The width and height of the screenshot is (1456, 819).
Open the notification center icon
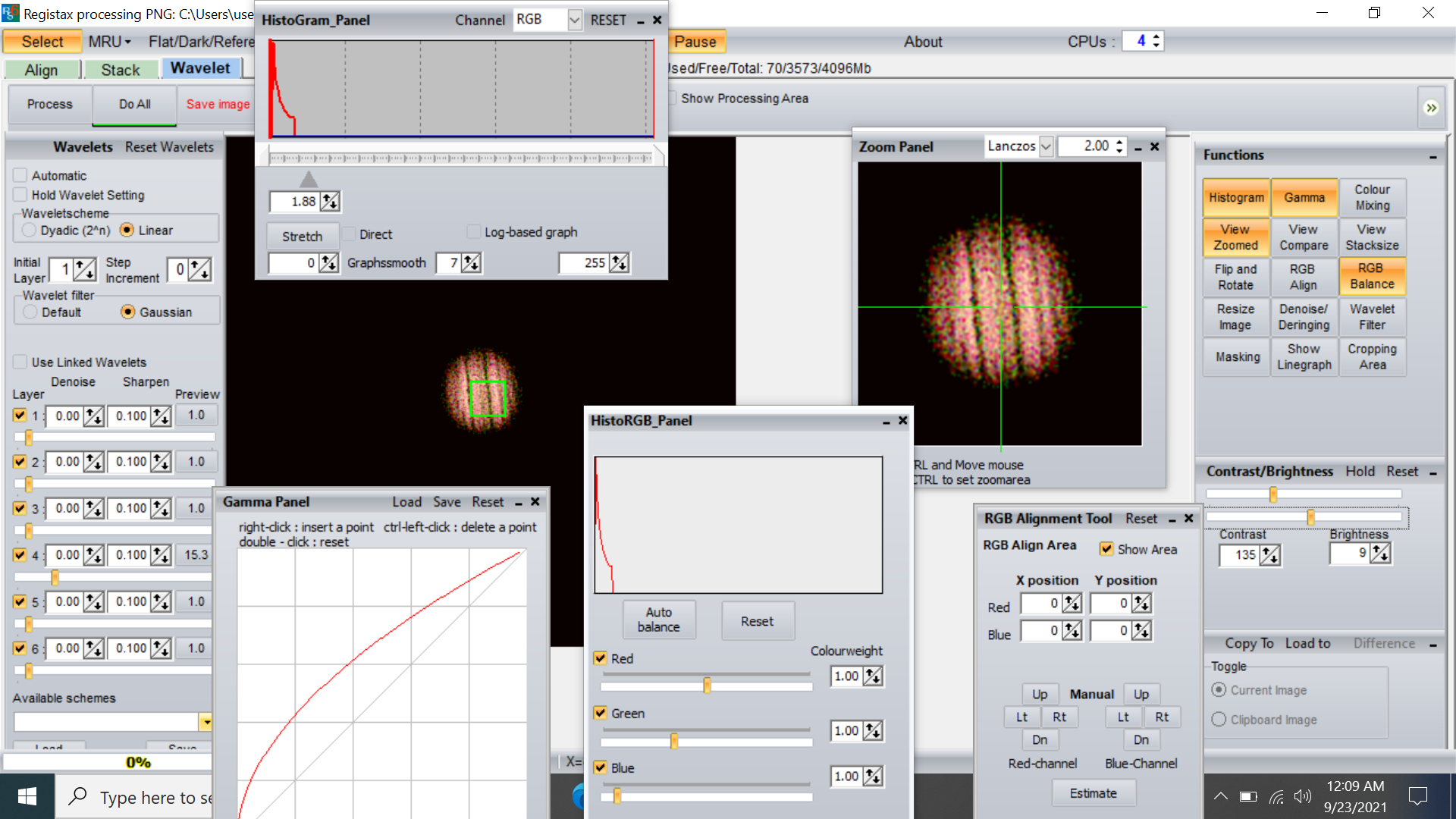click(x=1417, y=796)
